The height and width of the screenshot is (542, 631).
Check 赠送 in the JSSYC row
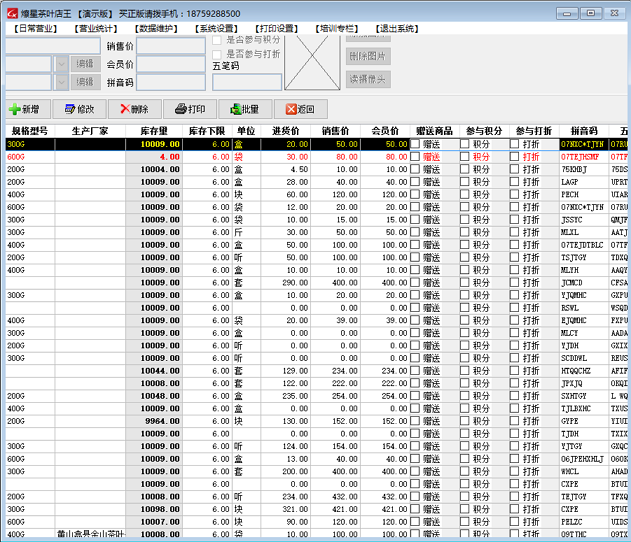(415, 220)
